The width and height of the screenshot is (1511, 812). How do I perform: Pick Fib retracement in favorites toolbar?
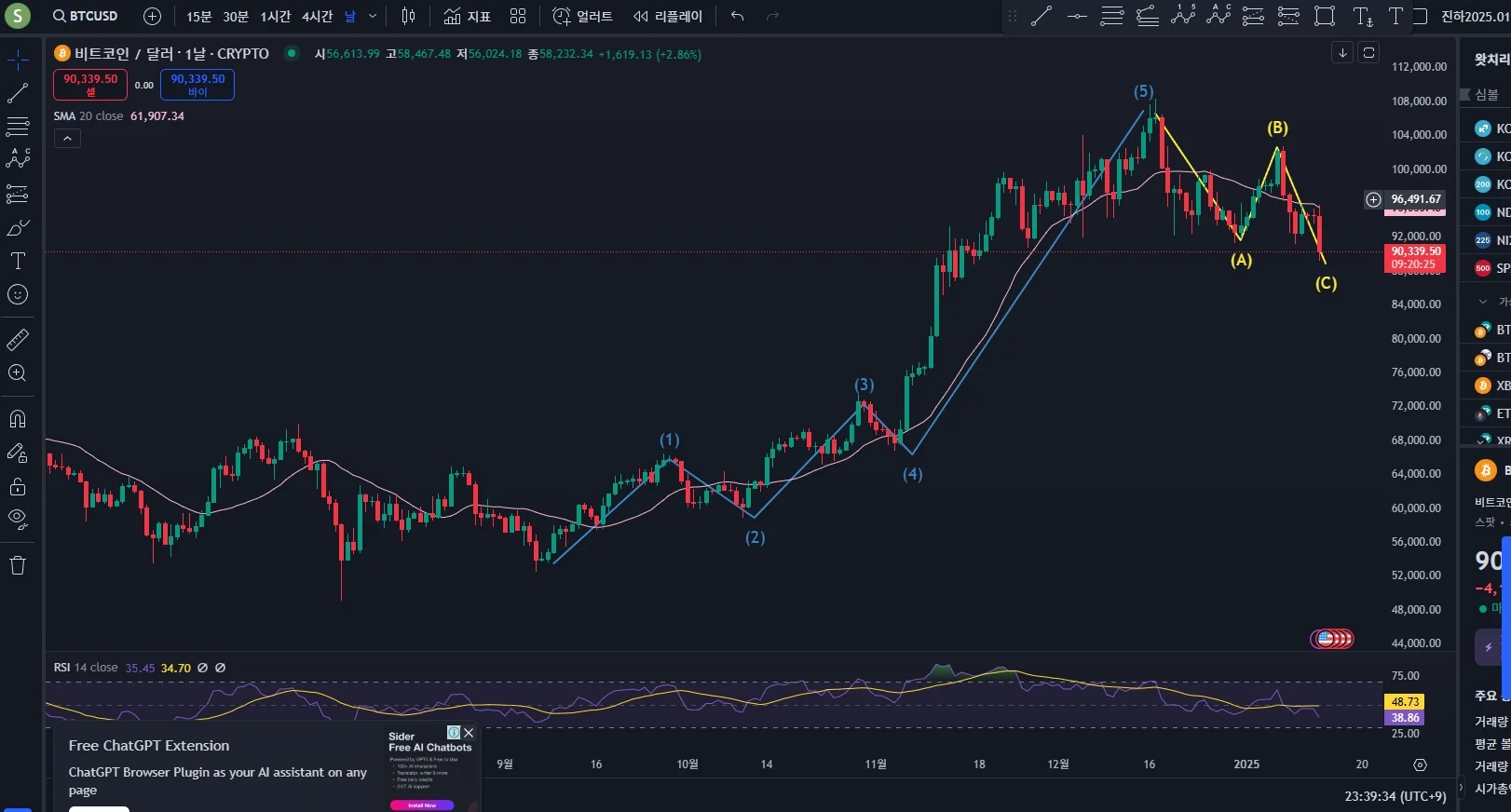coord(1112,16)
